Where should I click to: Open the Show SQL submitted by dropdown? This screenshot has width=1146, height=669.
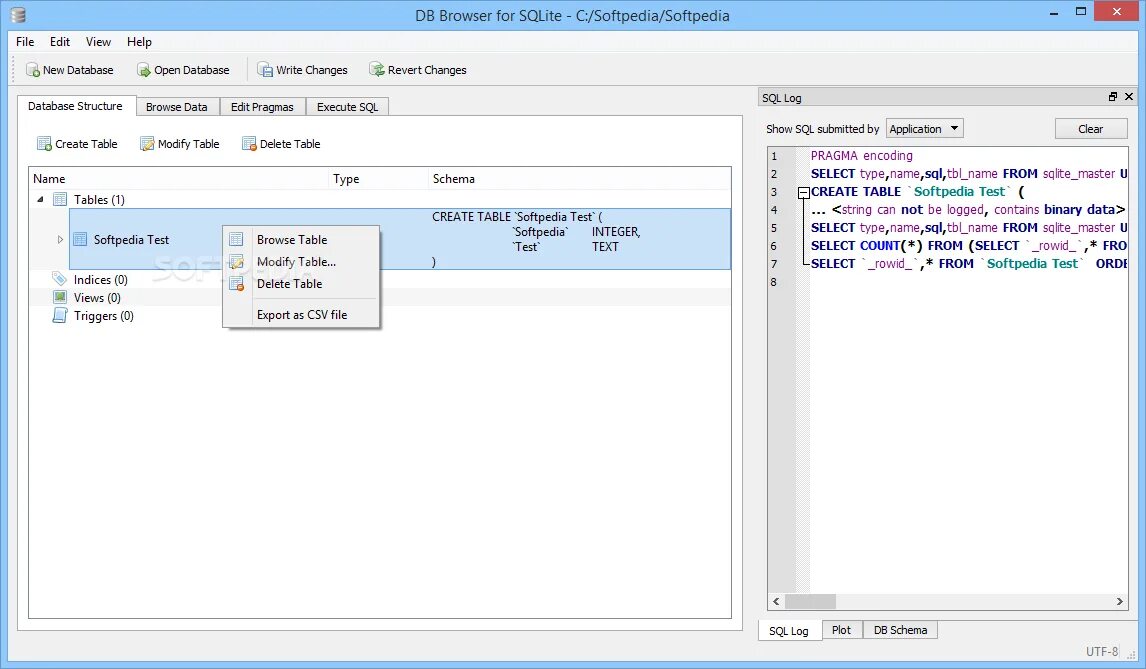point(925,129)
